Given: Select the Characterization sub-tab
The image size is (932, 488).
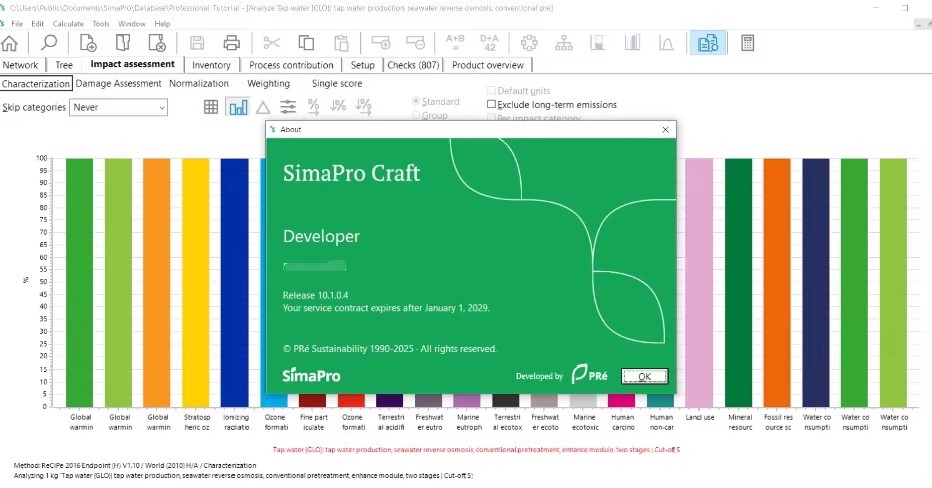Looking at the screenshot, I should 36,83.
